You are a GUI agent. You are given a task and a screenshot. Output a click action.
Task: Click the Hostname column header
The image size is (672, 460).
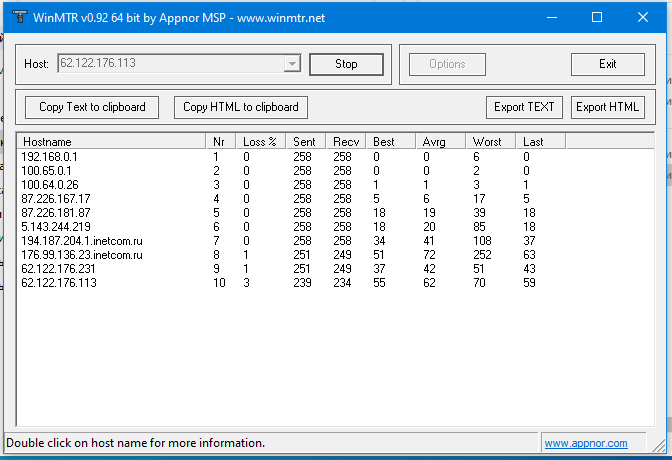pyautogui.click(x=111, y=141)
